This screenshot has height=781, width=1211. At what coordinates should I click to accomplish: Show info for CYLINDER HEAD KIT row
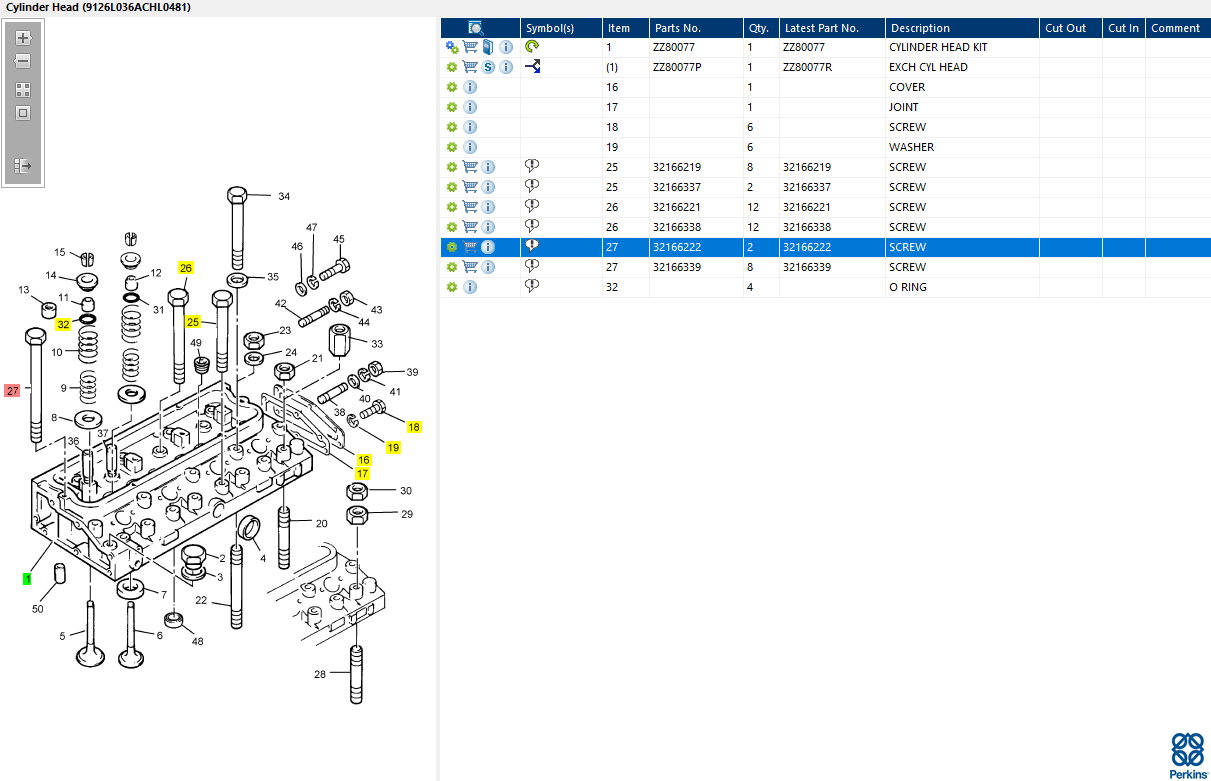point(506,47)
